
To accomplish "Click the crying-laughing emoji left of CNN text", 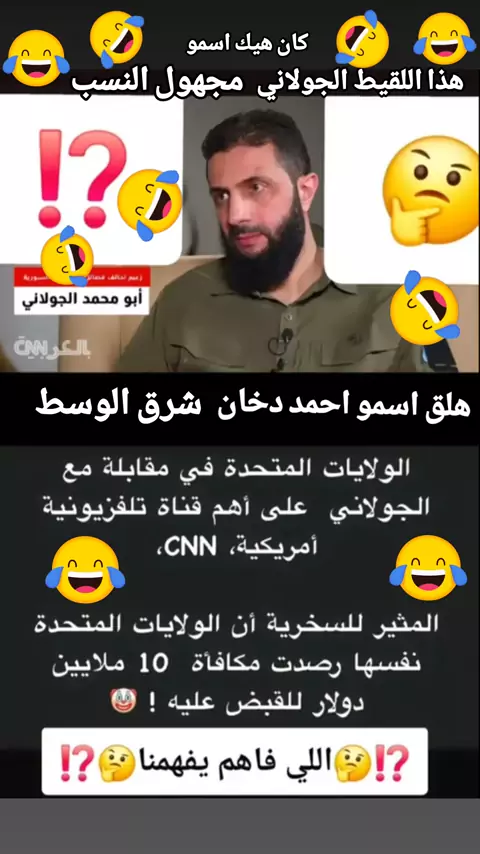I will coord(85,570).
